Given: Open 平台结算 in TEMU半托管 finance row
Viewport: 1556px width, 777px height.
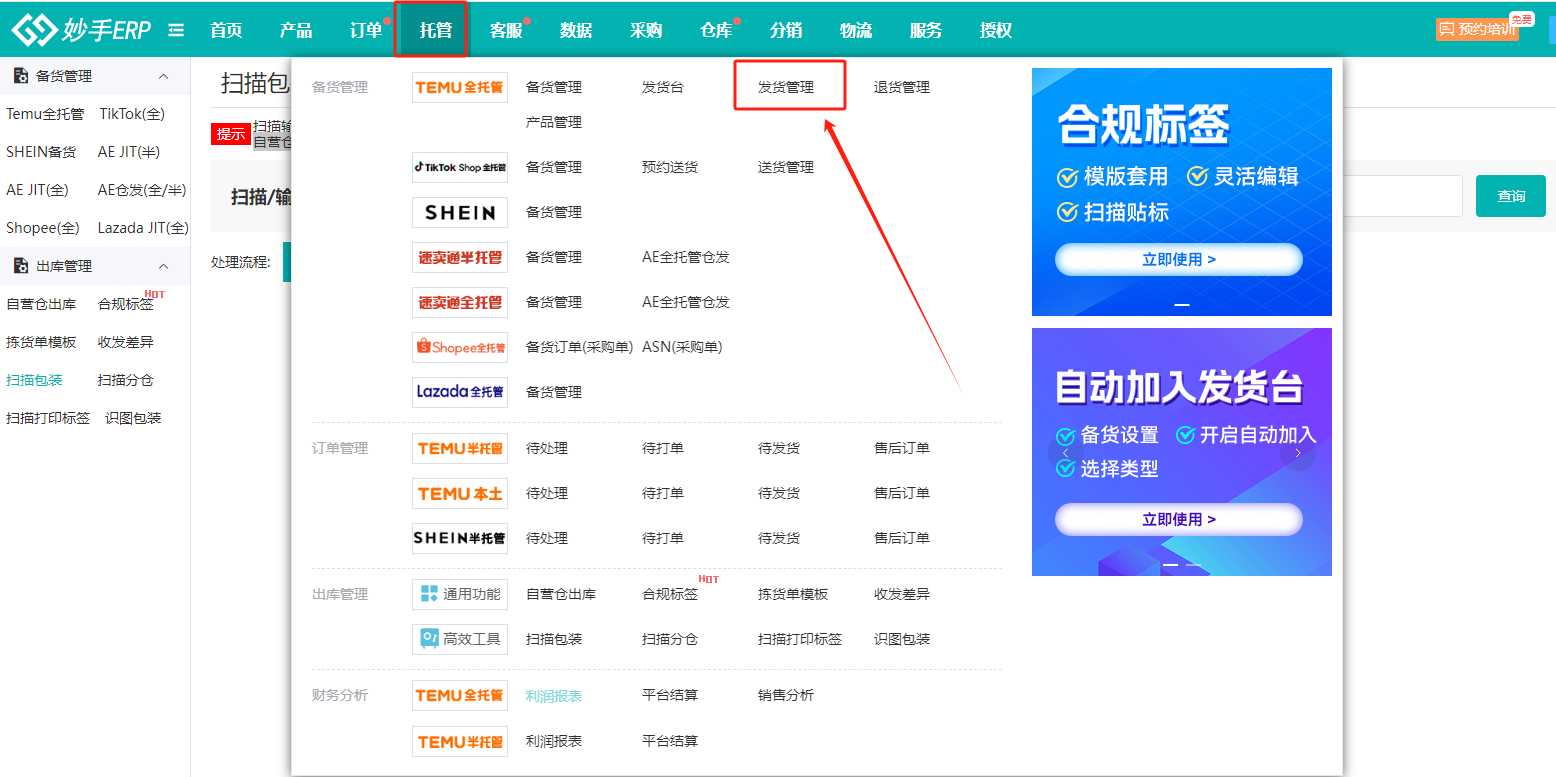Looking at the screenshot, I should tap(670, 741).
